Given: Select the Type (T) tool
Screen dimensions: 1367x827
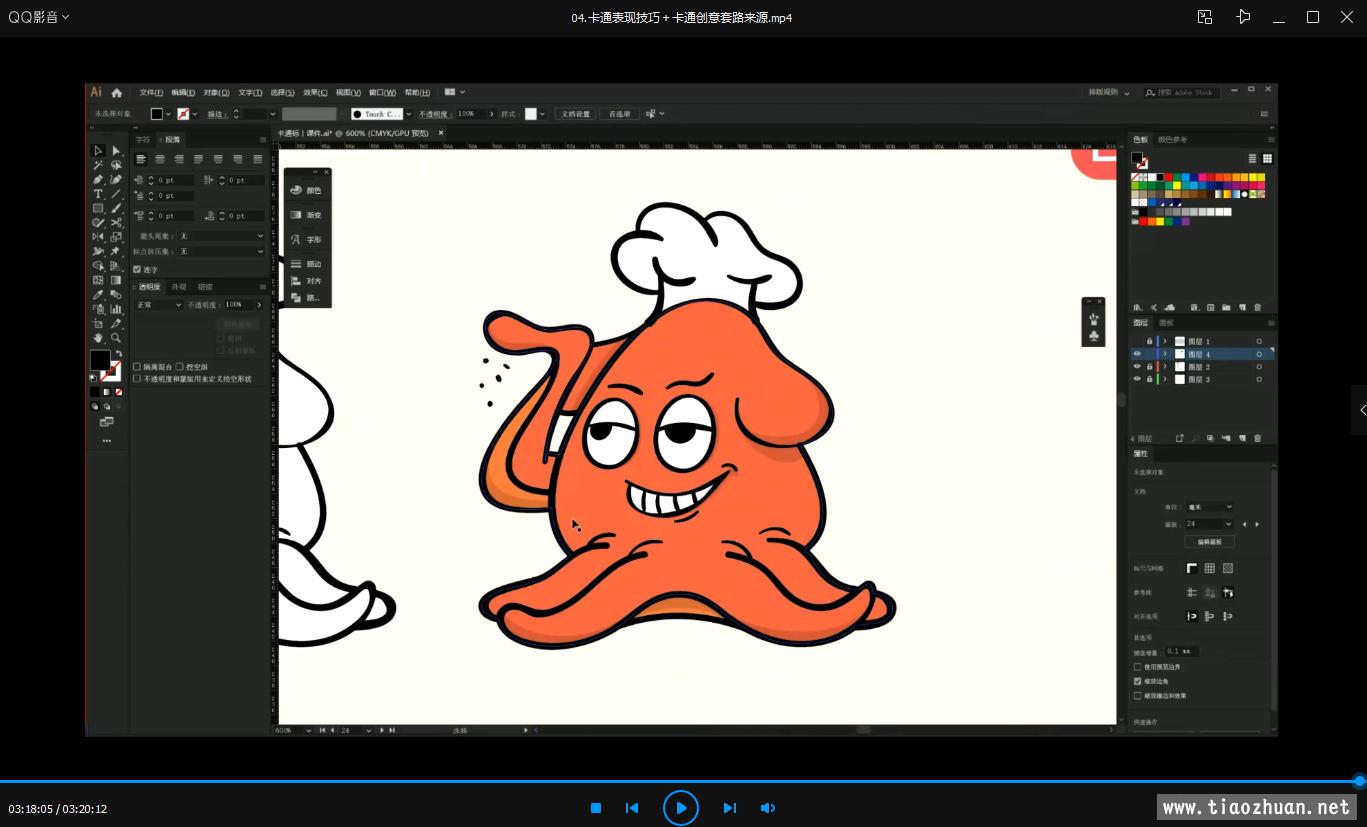Looking at the screenshot, I should [98, 194].
